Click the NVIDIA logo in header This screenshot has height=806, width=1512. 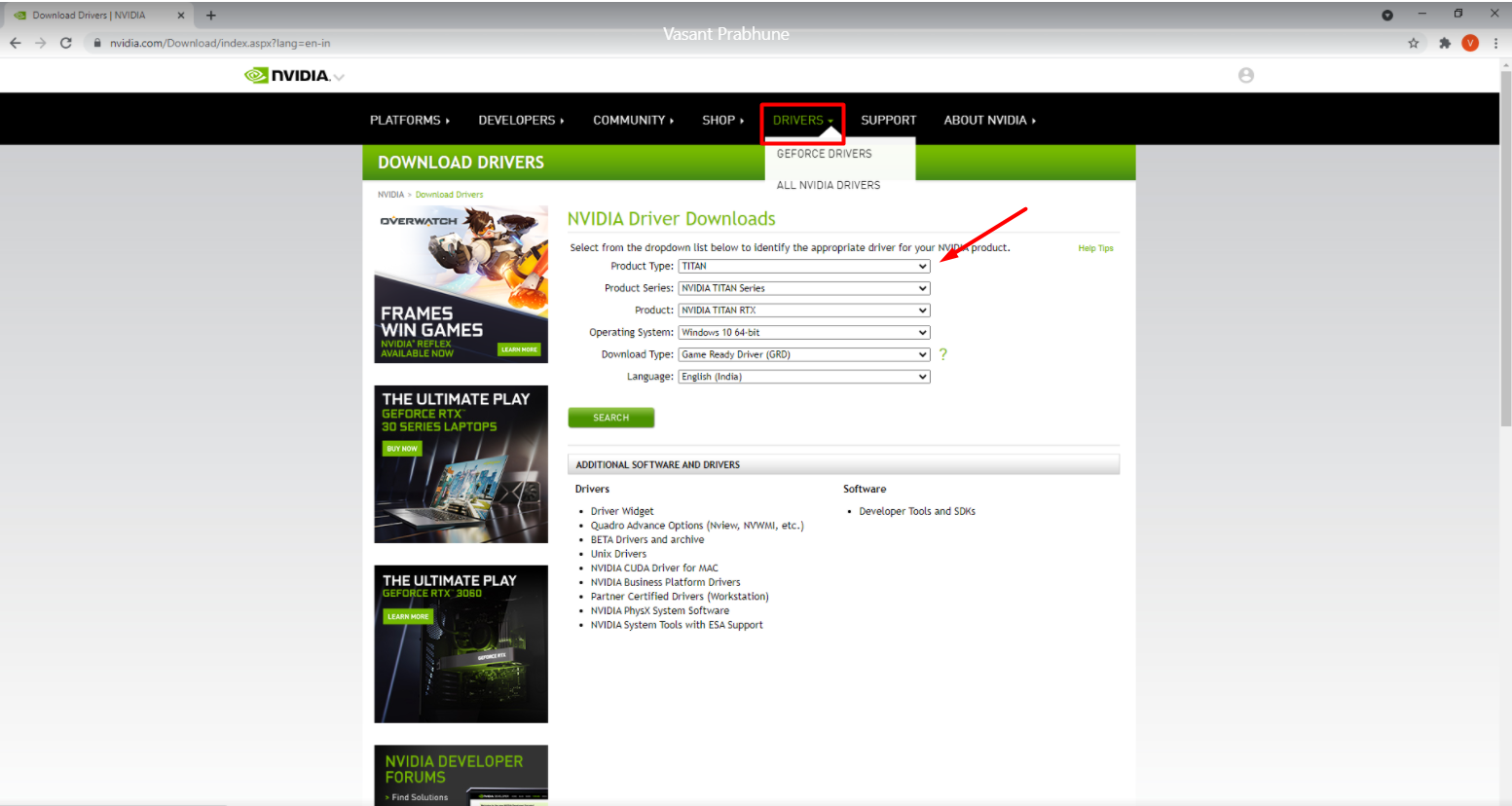tap(286, 75)
